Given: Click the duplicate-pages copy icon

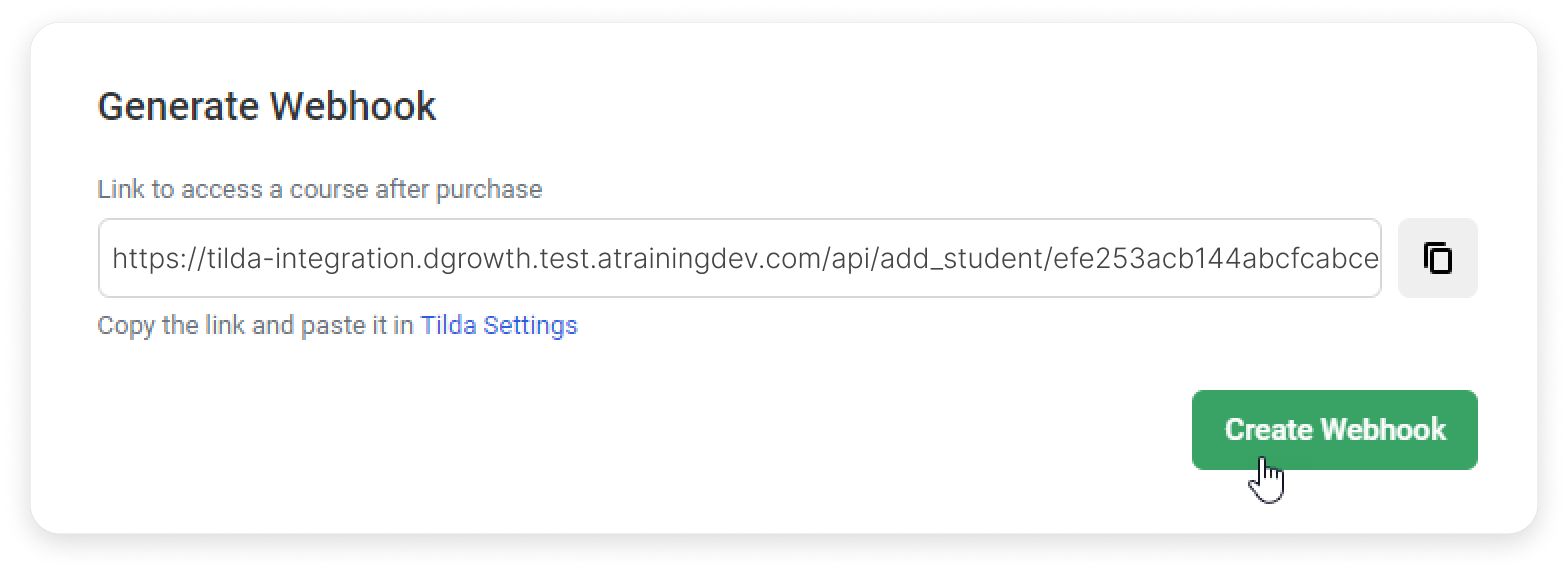Looking at the screenshot, I should pyautogui.click(x=1437, y=258).
